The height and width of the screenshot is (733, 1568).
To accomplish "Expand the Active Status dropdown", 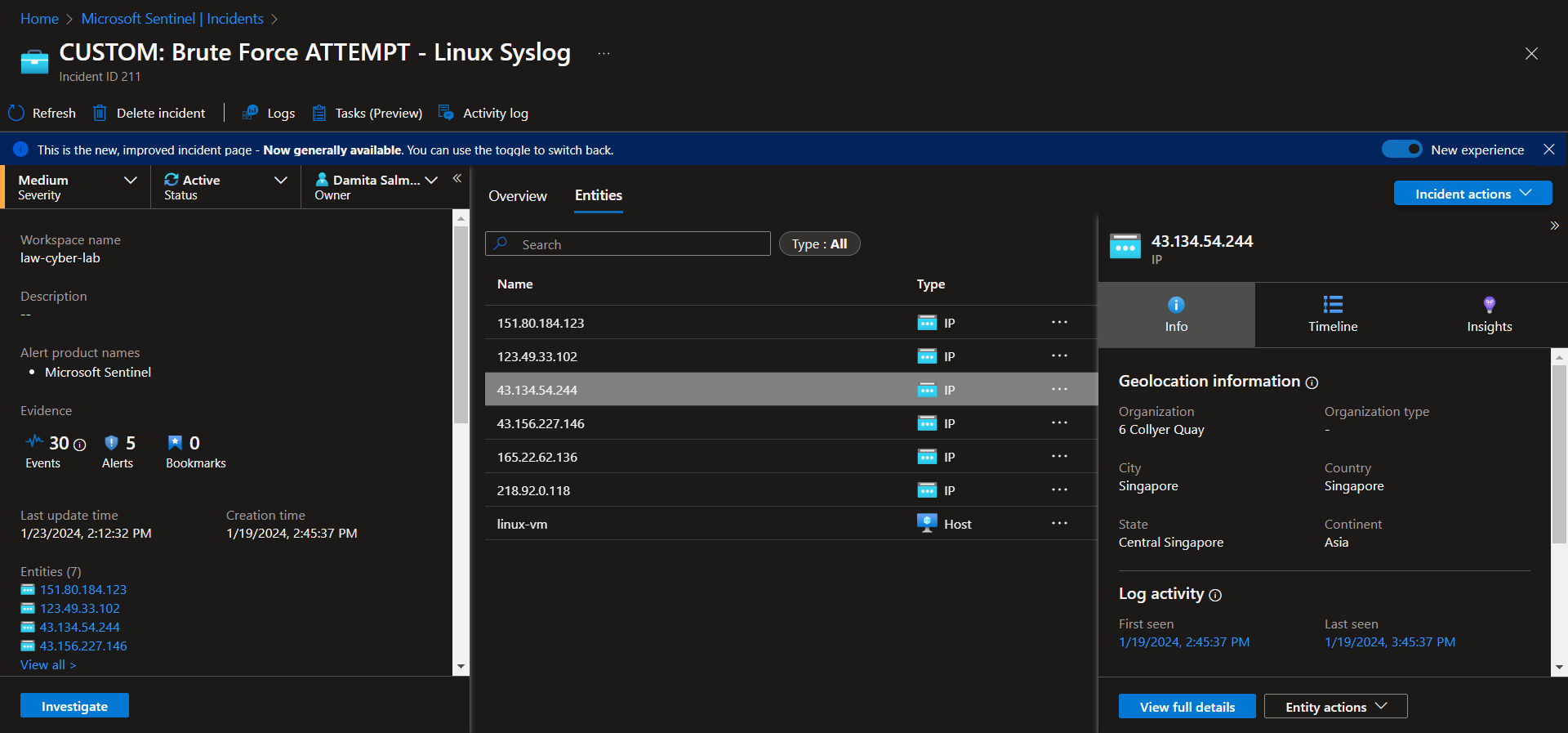I will click(225, 187).
